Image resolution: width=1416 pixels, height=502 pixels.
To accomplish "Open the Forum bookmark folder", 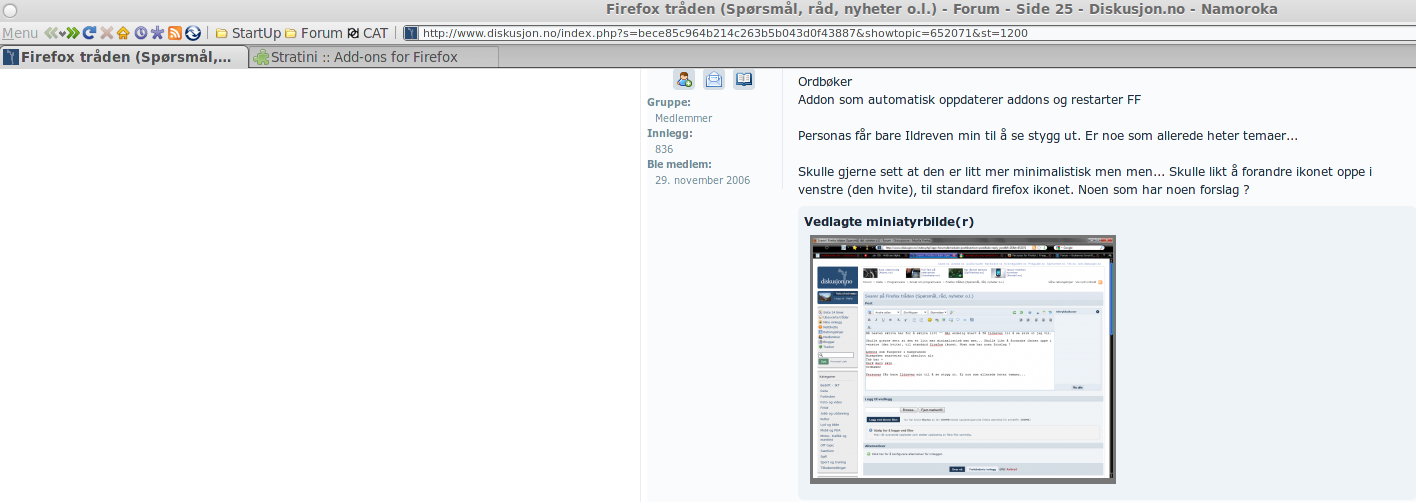I will [x=313, y=33].
